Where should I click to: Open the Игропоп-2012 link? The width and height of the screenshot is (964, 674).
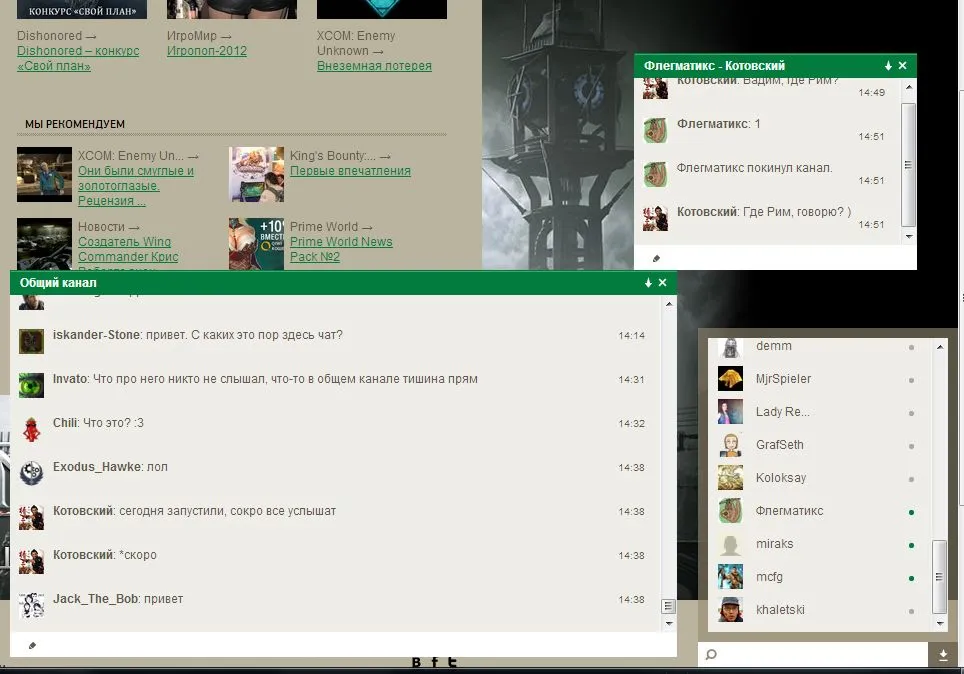(x=206, y=51)
